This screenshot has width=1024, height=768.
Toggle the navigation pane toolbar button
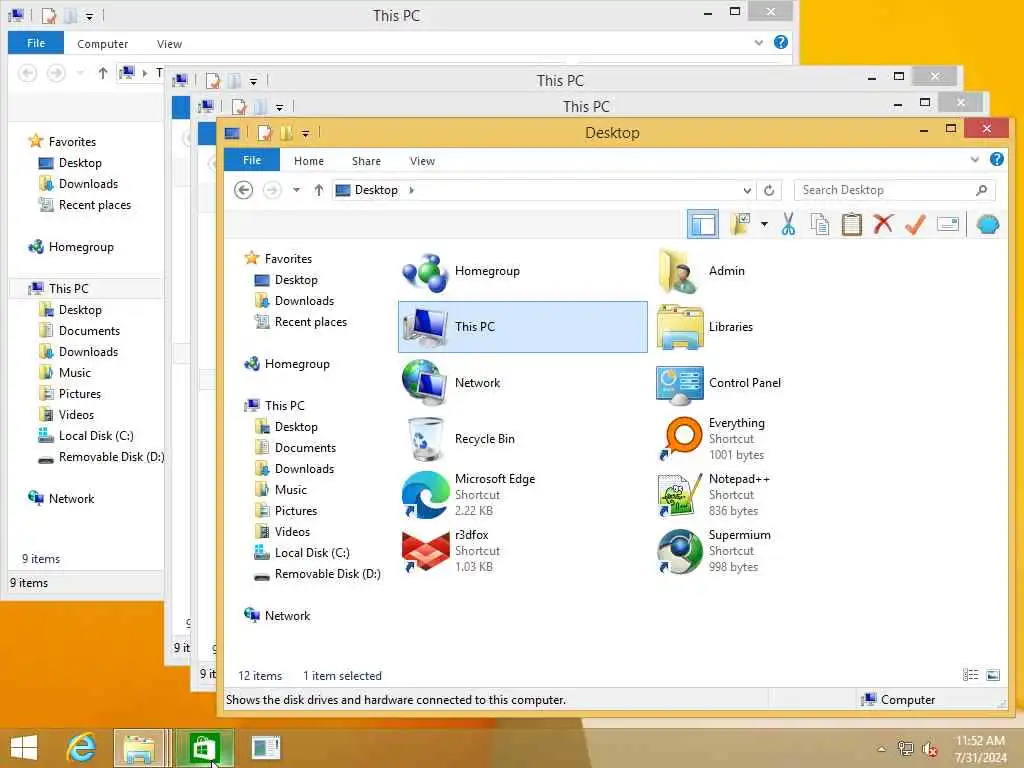pos(703,225)
